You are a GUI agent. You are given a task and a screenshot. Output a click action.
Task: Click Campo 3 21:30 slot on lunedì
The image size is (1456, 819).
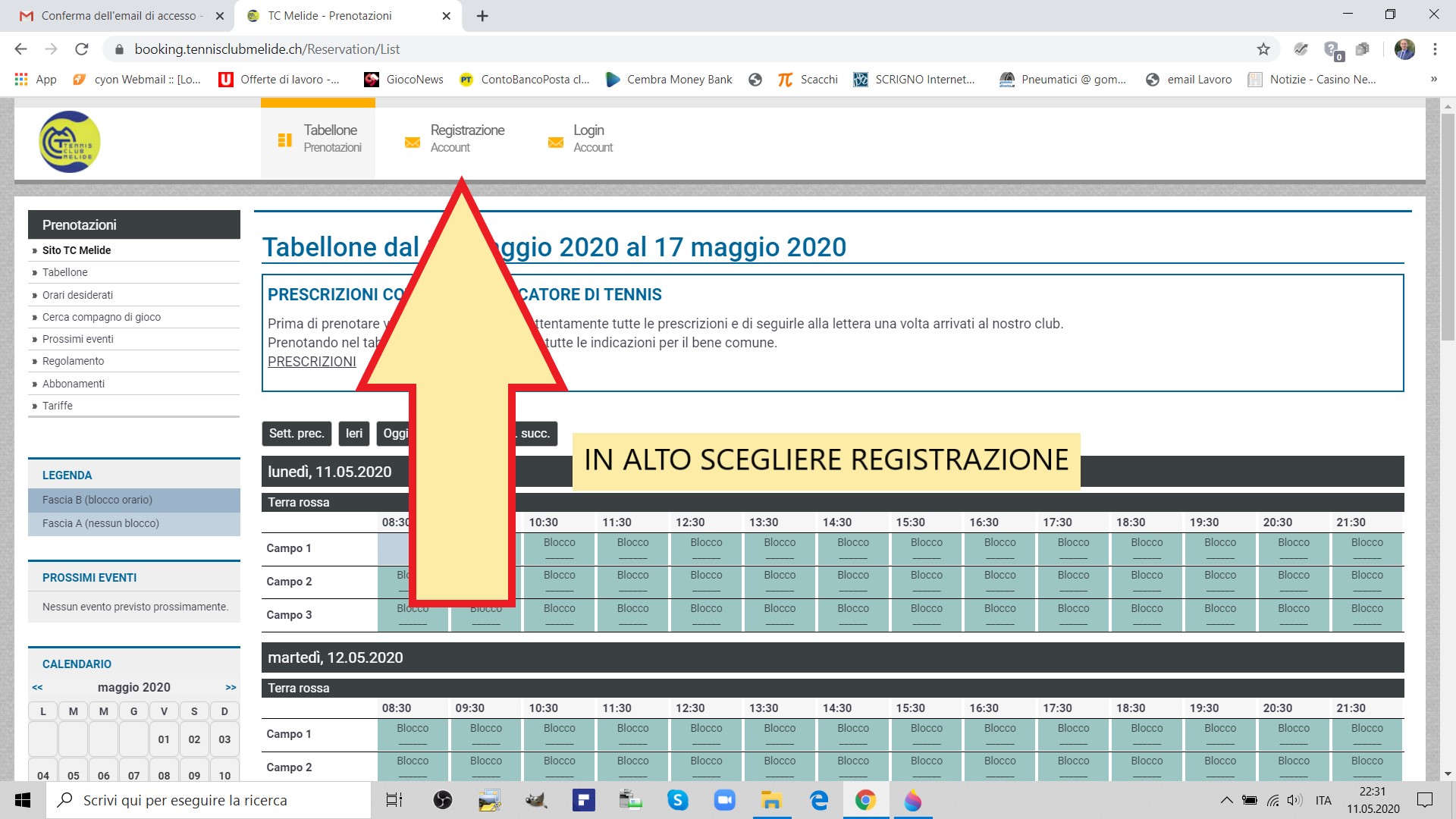click(1367, 615)
